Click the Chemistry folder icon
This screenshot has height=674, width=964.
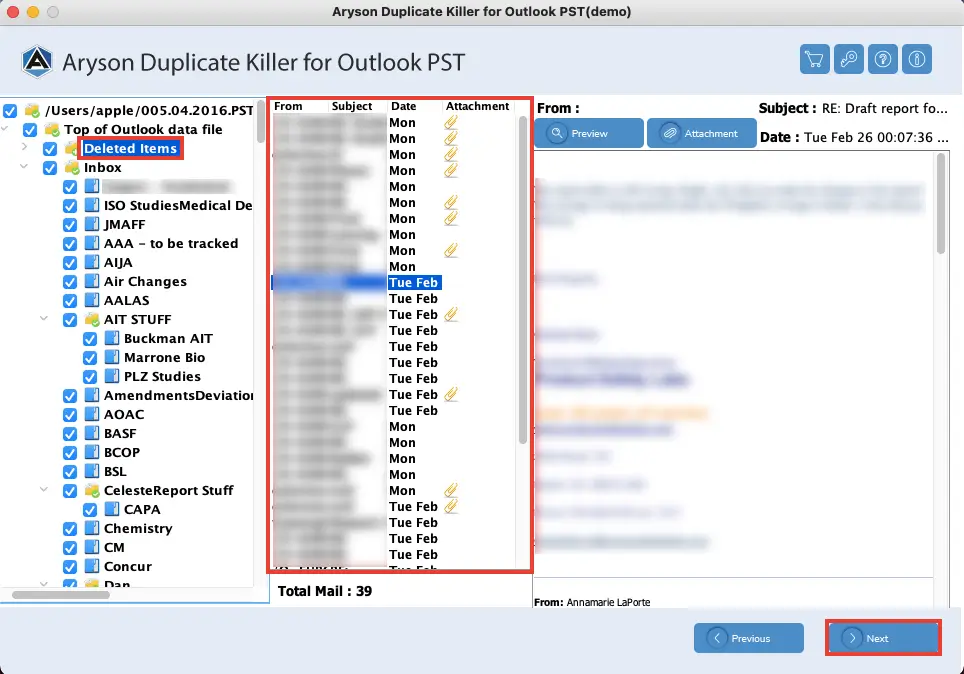coord(92,528)
